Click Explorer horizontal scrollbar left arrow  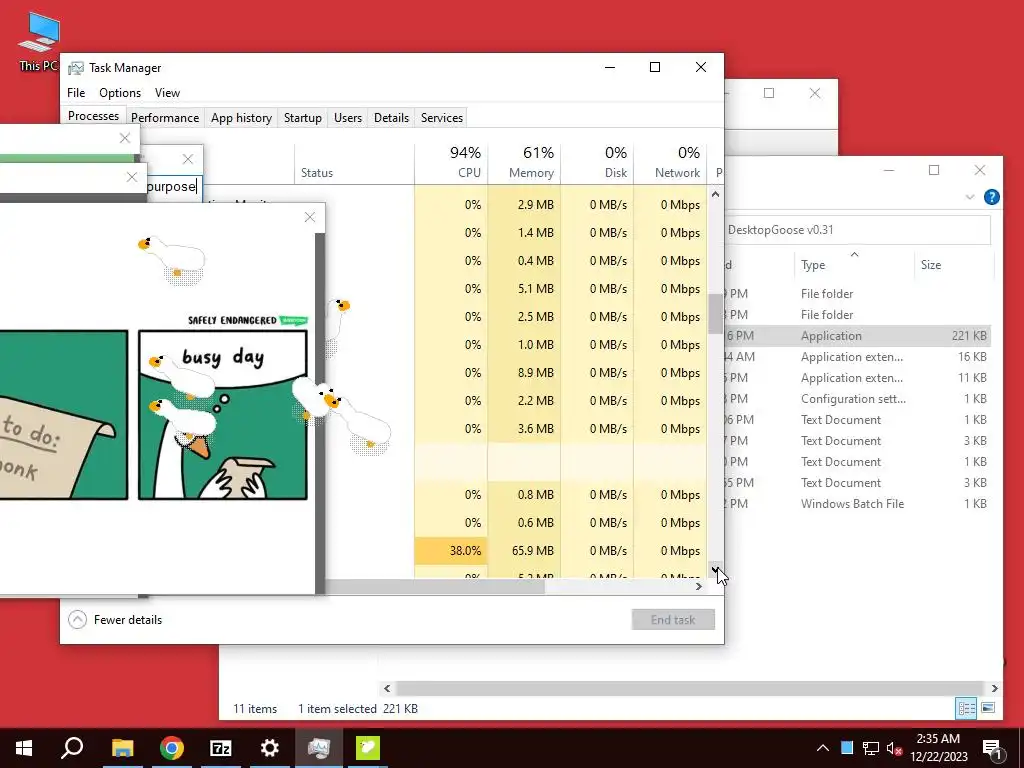pos(387,688)
